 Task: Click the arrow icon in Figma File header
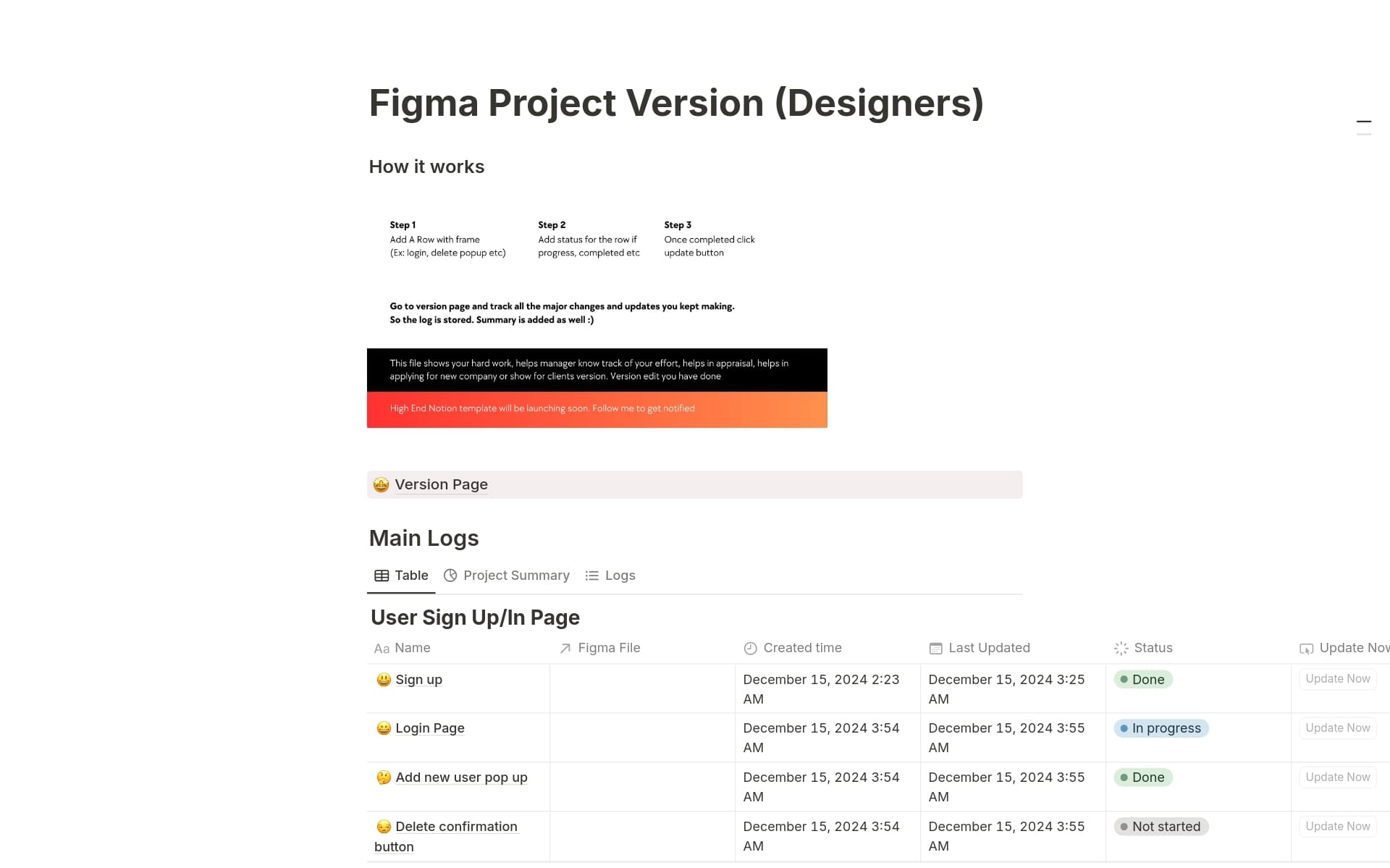point(565,649)
